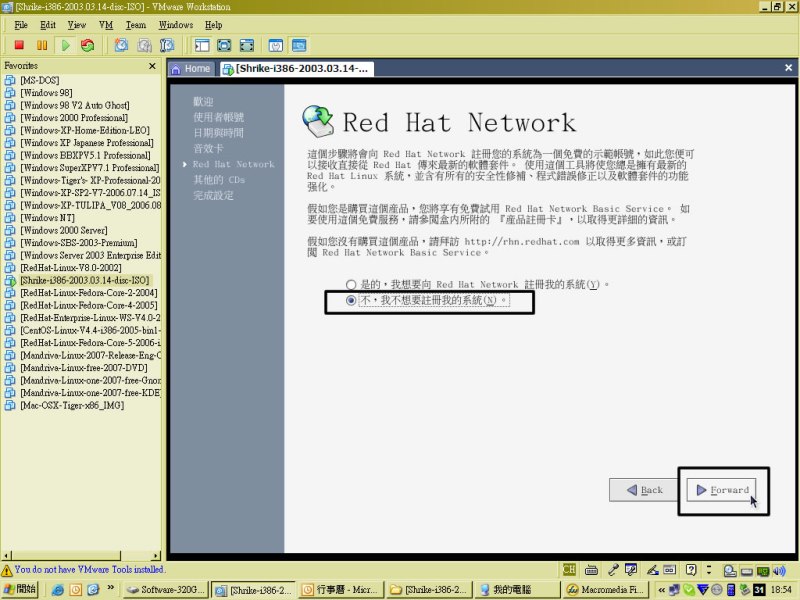Close the open VM tab with X

pos(788,67)
